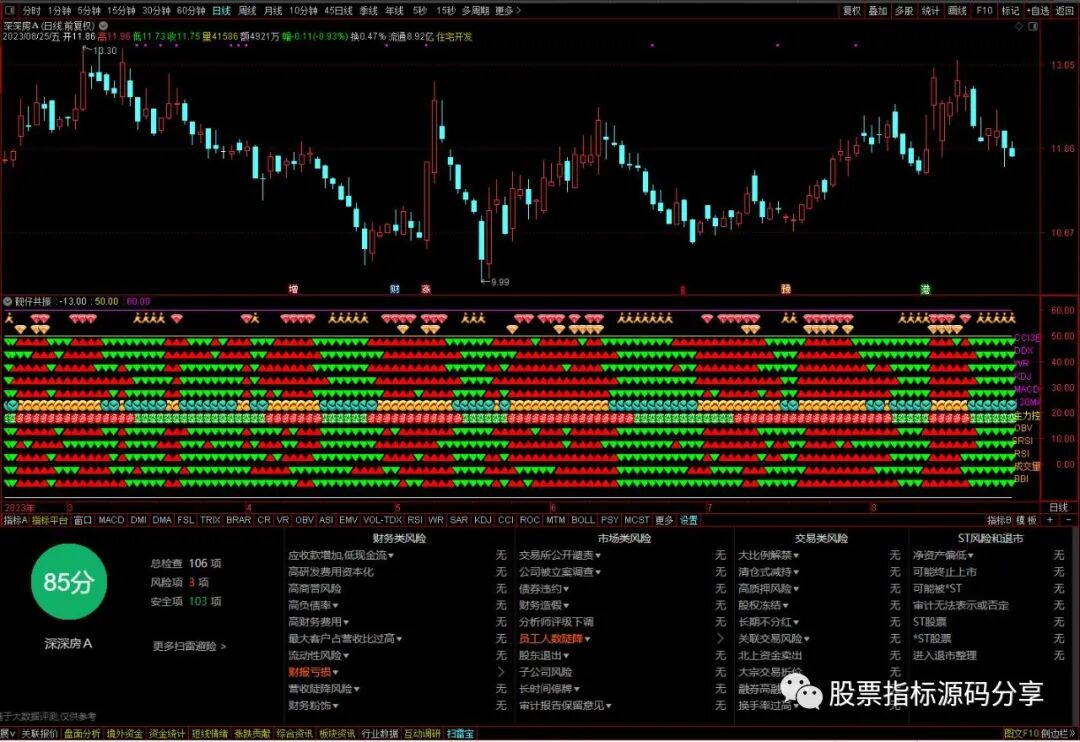Click the 预 event marker under the chart

pyautogui.click(x=785, y=289)
